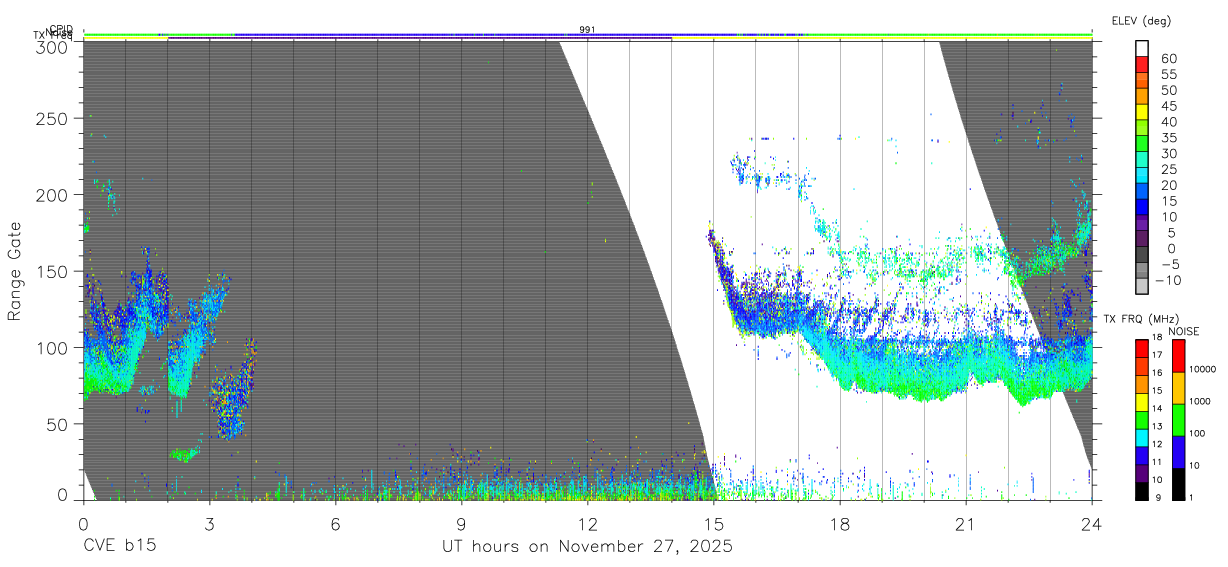1228x567 pixels.
Task: Click the '30' label on the ELEV scale
Action: coord(1169,153)
